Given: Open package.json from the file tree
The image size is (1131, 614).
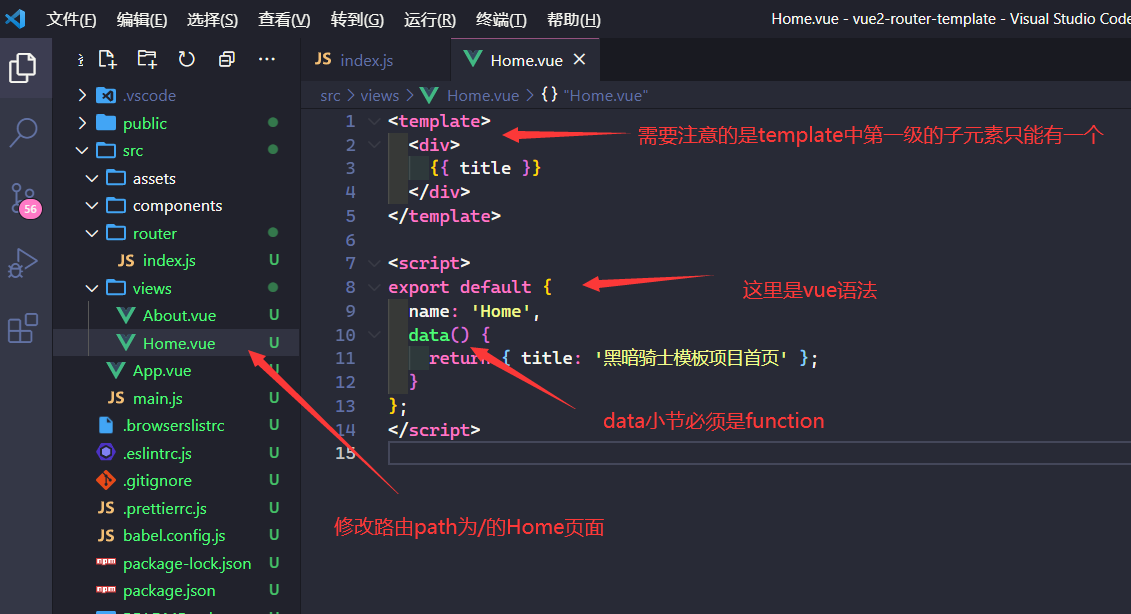Looking at the screenshot, I should coord(168,591).
